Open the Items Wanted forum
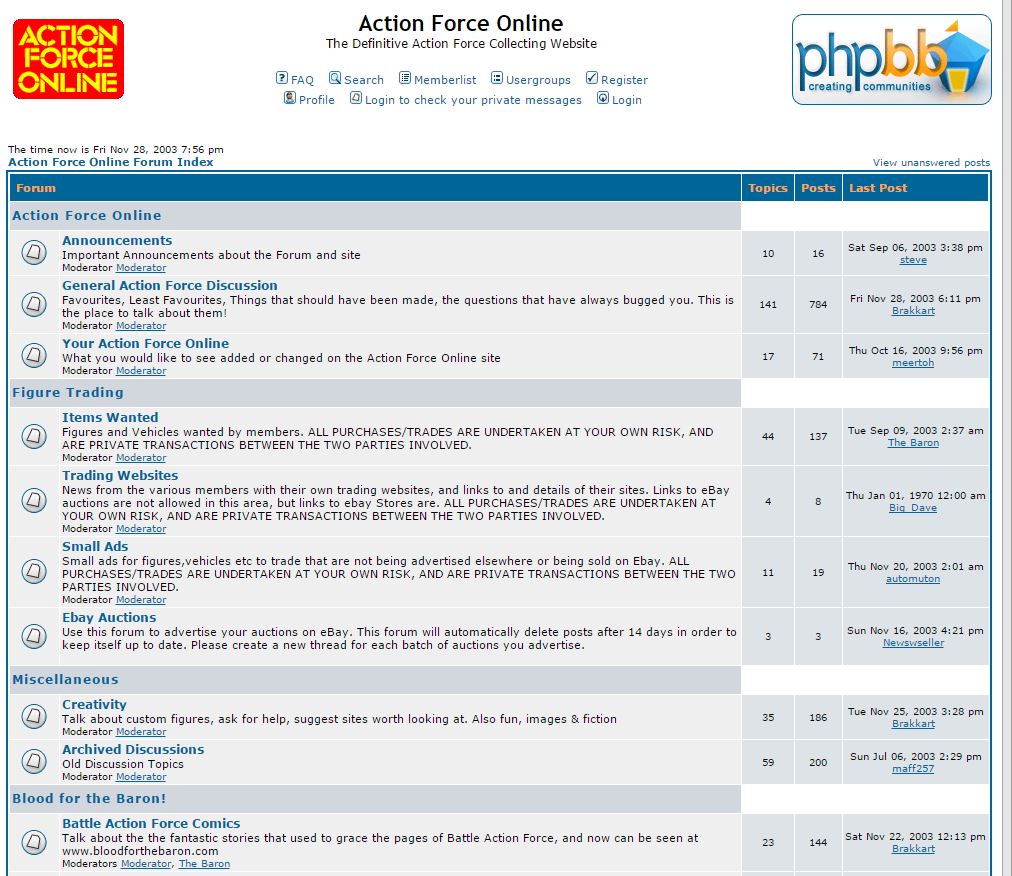This screenshot has height=876, width=1012. [x=110, y=418]
